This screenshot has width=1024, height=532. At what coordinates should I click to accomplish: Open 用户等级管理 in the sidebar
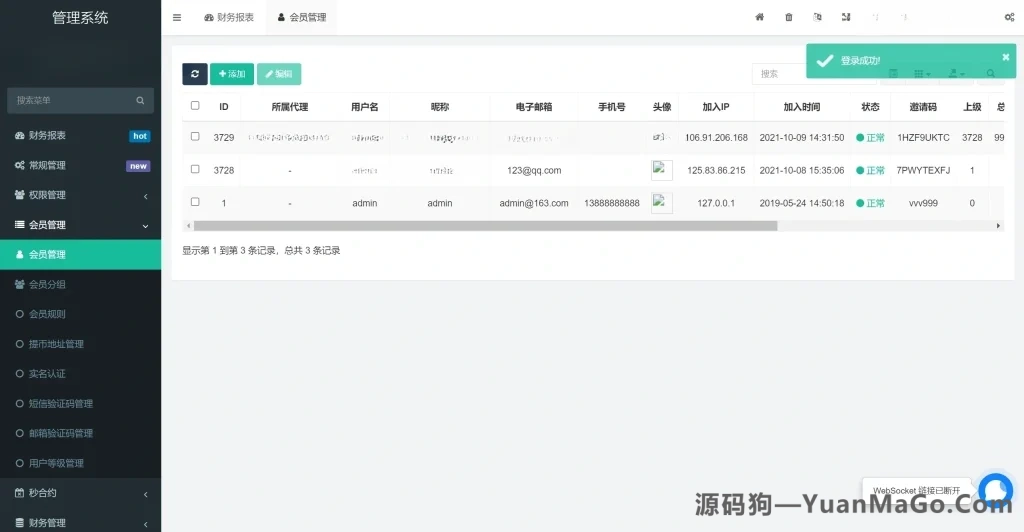(80, 463)
